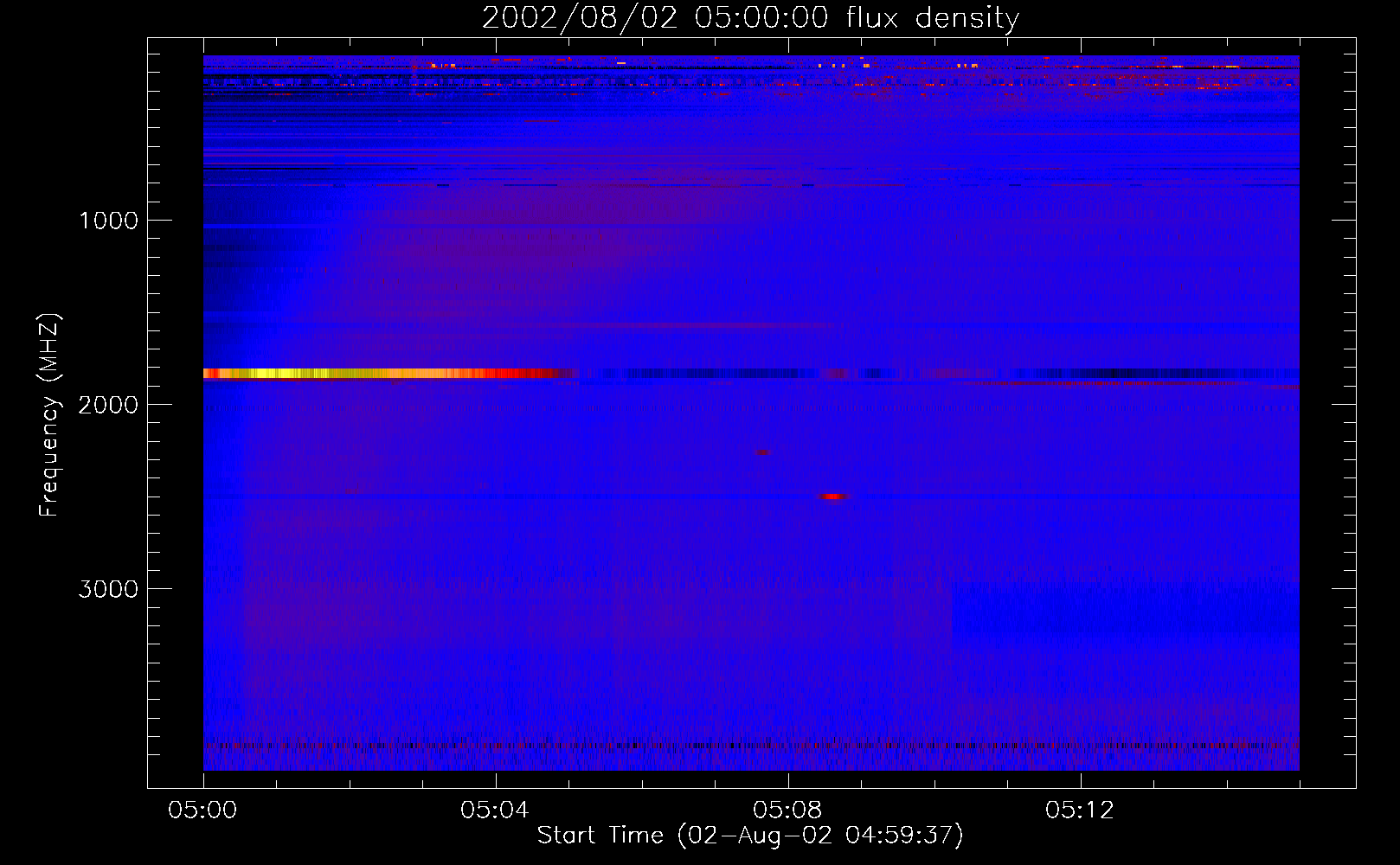Click the plot title '2002/08/02 05:00:00 flux density'
This screenshot has height=865, width=1400.
750,17
